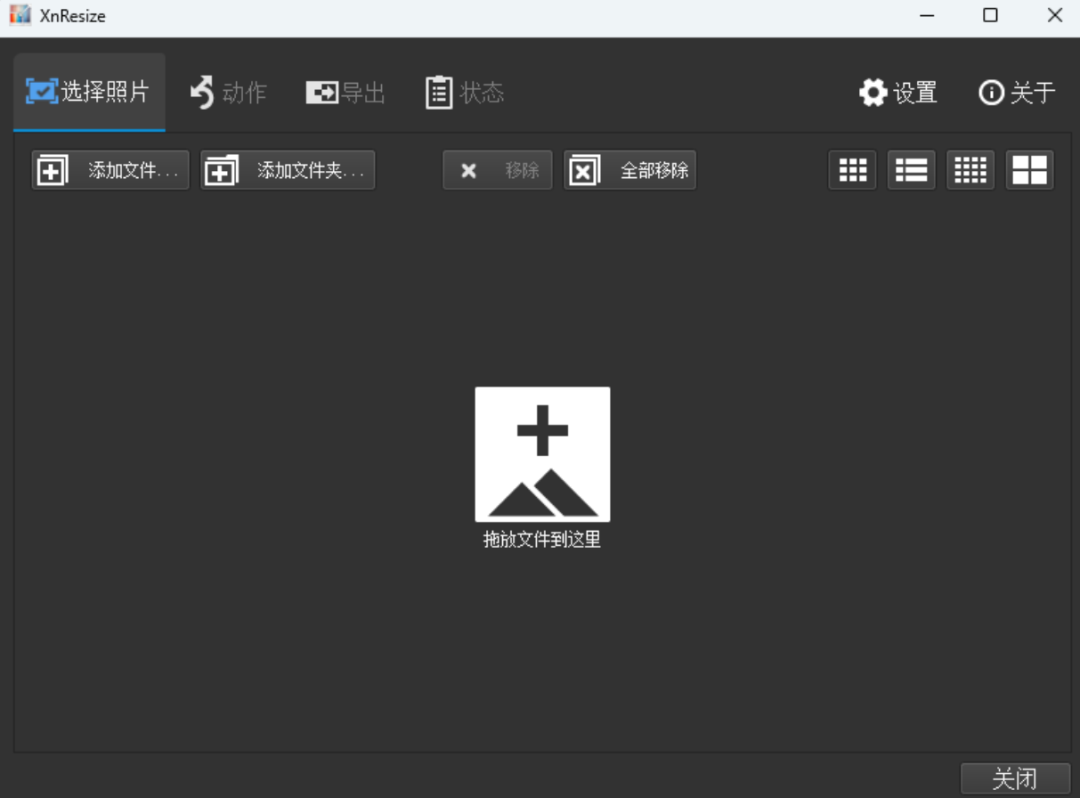Image resolution: width=1080 pixels, height=798 pixels.
Task: Switch to medium grid thumbnail view
Action: point(853,170)
